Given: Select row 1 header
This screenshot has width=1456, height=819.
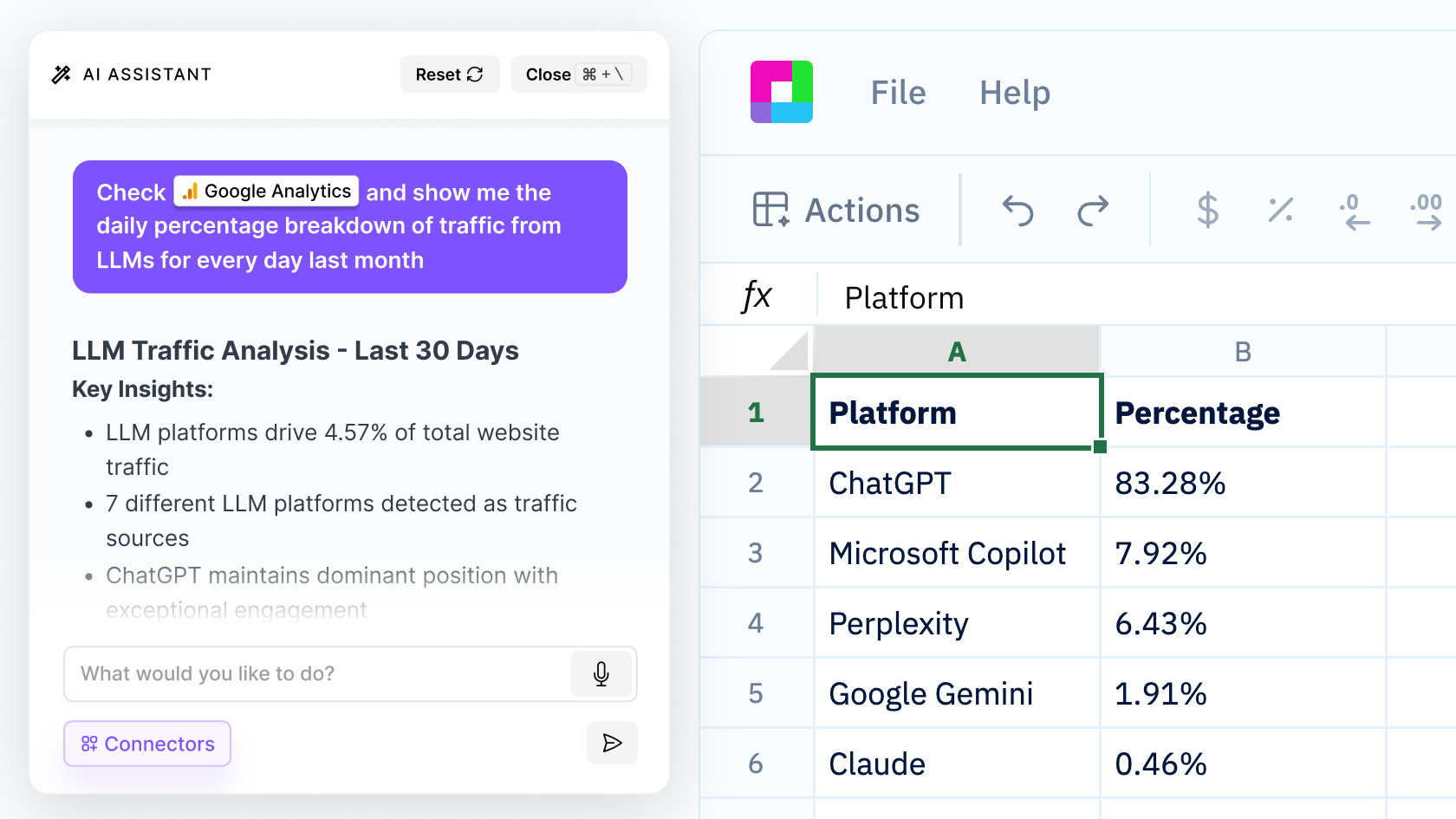Looking at the screenshot, I should tap(756, 412).
